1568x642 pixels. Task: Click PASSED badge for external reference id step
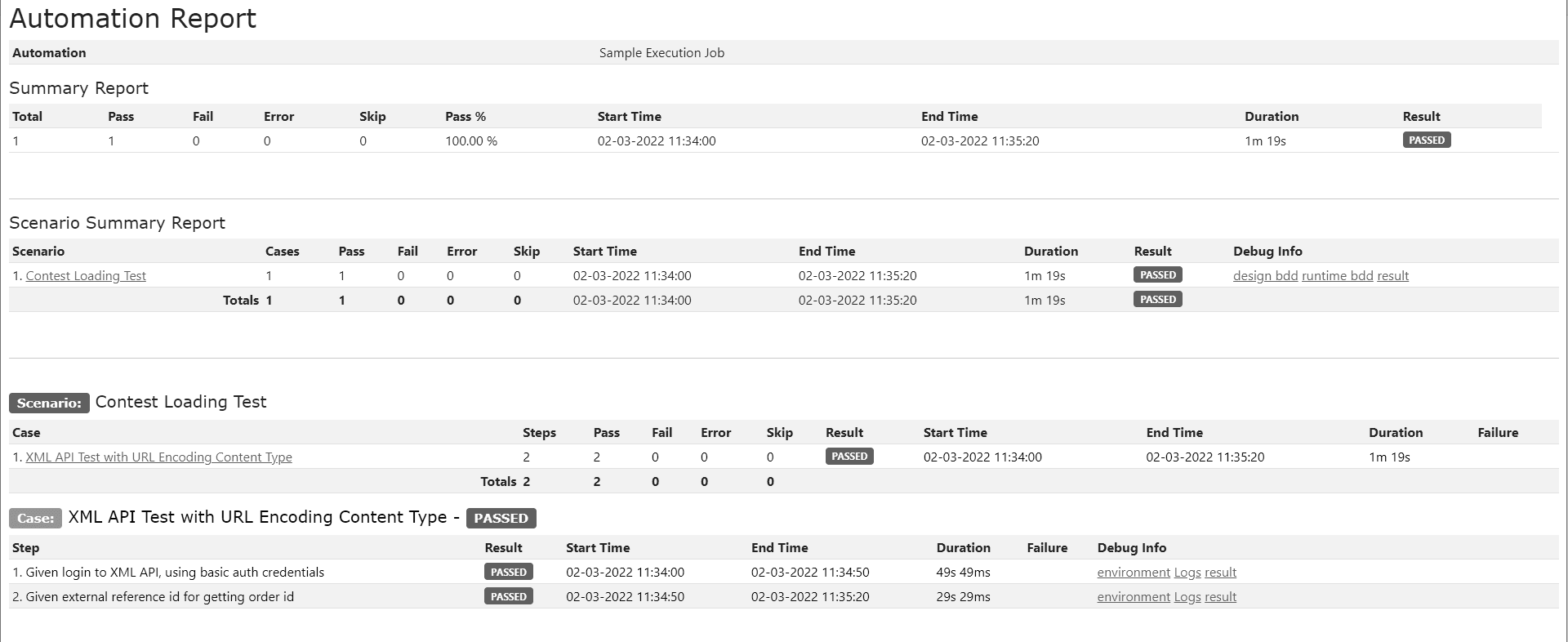508,597
